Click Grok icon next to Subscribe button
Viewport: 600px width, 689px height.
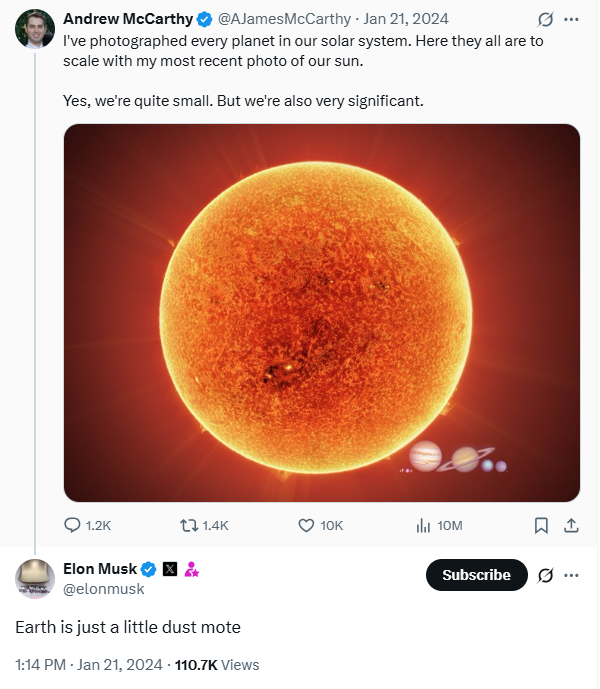coord(545,575)
